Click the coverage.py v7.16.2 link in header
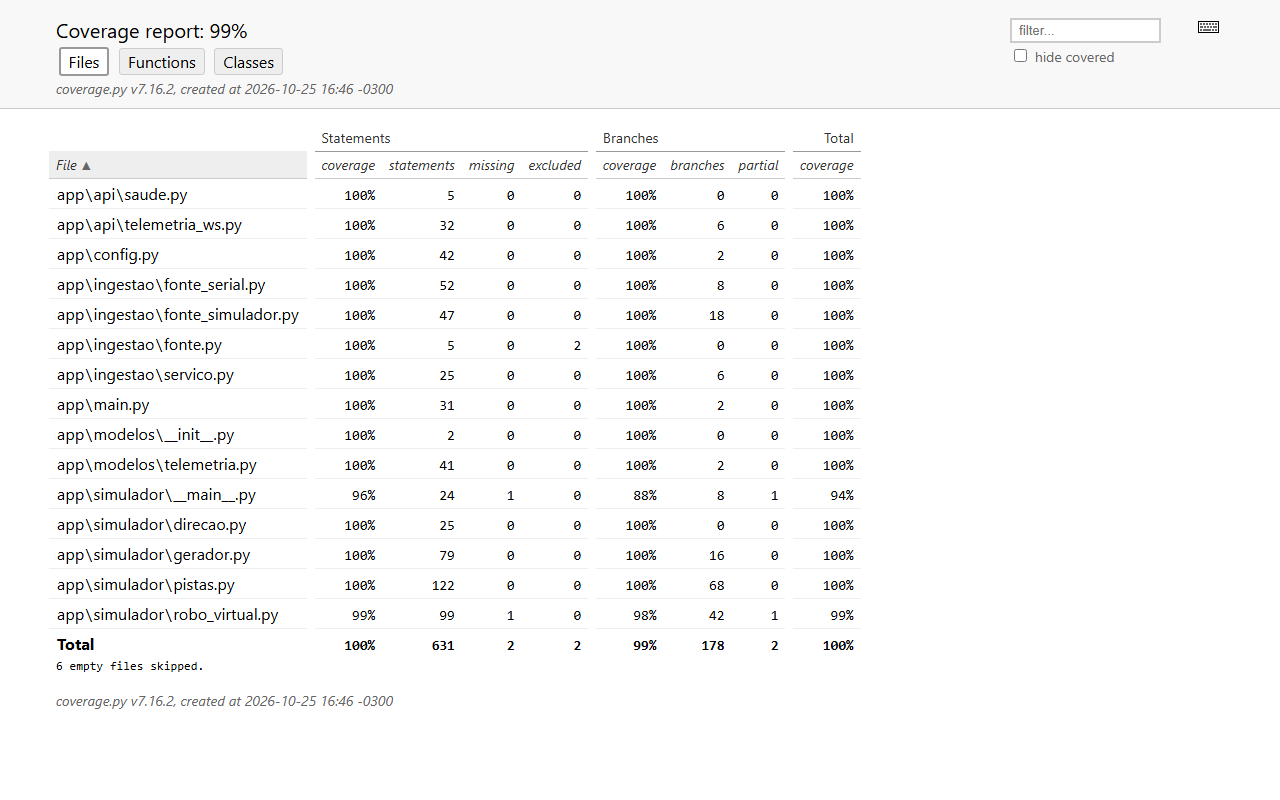 pyautogui.click(x=115, y=89)
